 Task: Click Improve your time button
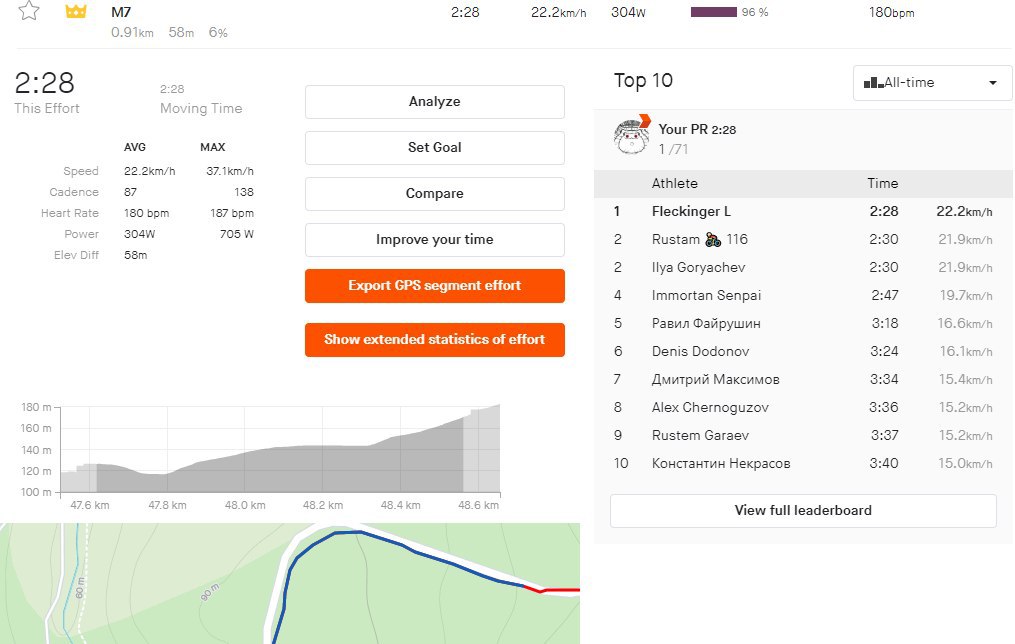[x=434, y=239]
